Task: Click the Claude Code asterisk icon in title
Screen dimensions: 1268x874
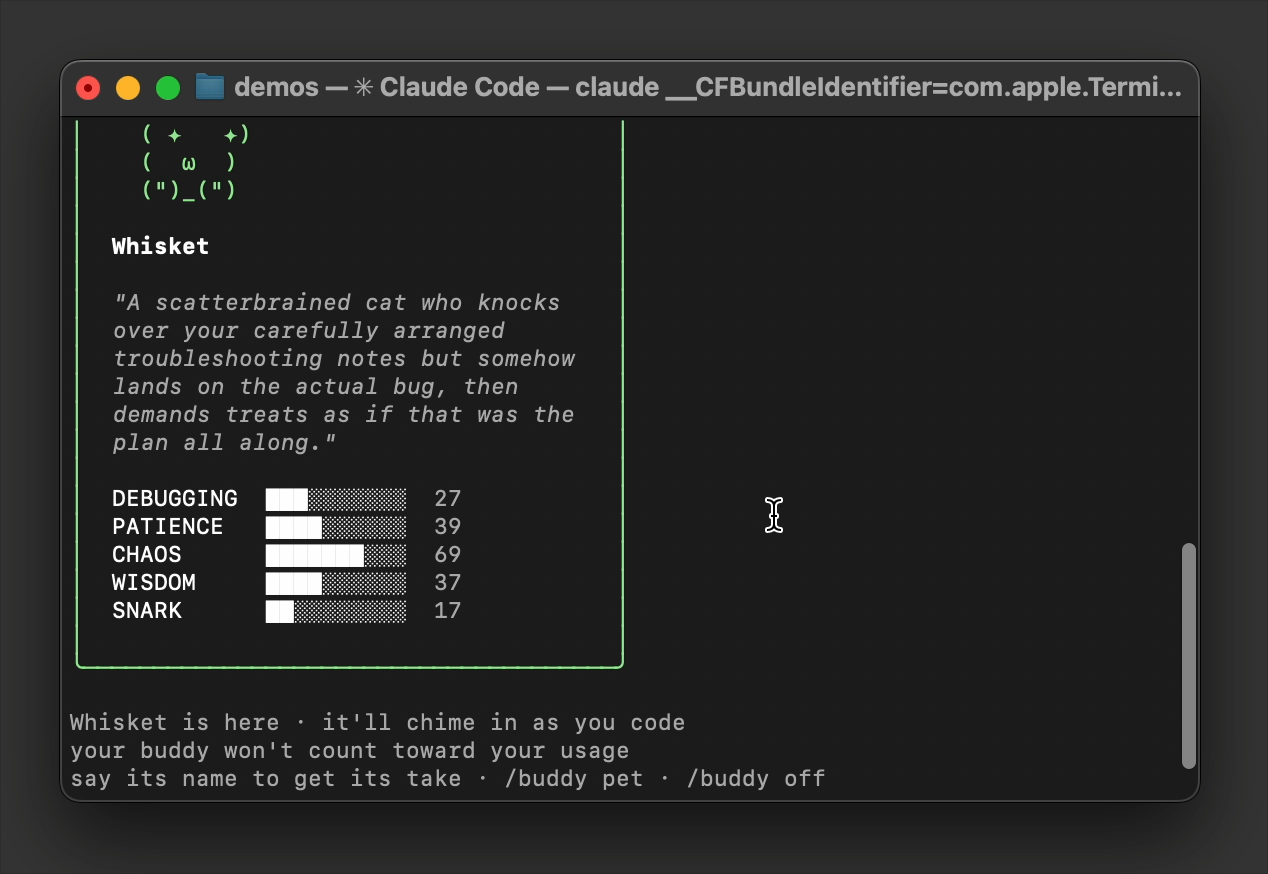Action: 363,87
